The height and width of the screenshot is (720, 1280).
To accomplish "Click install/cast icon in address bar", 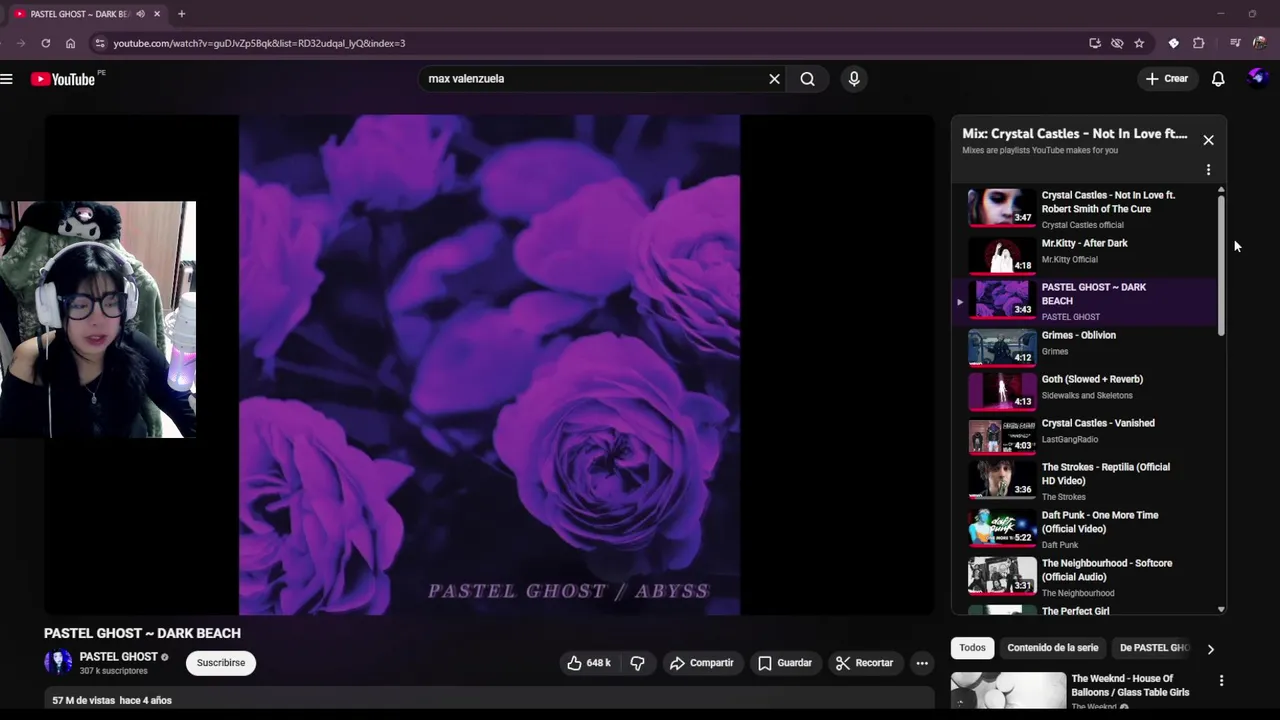I will pos(1095,43).
